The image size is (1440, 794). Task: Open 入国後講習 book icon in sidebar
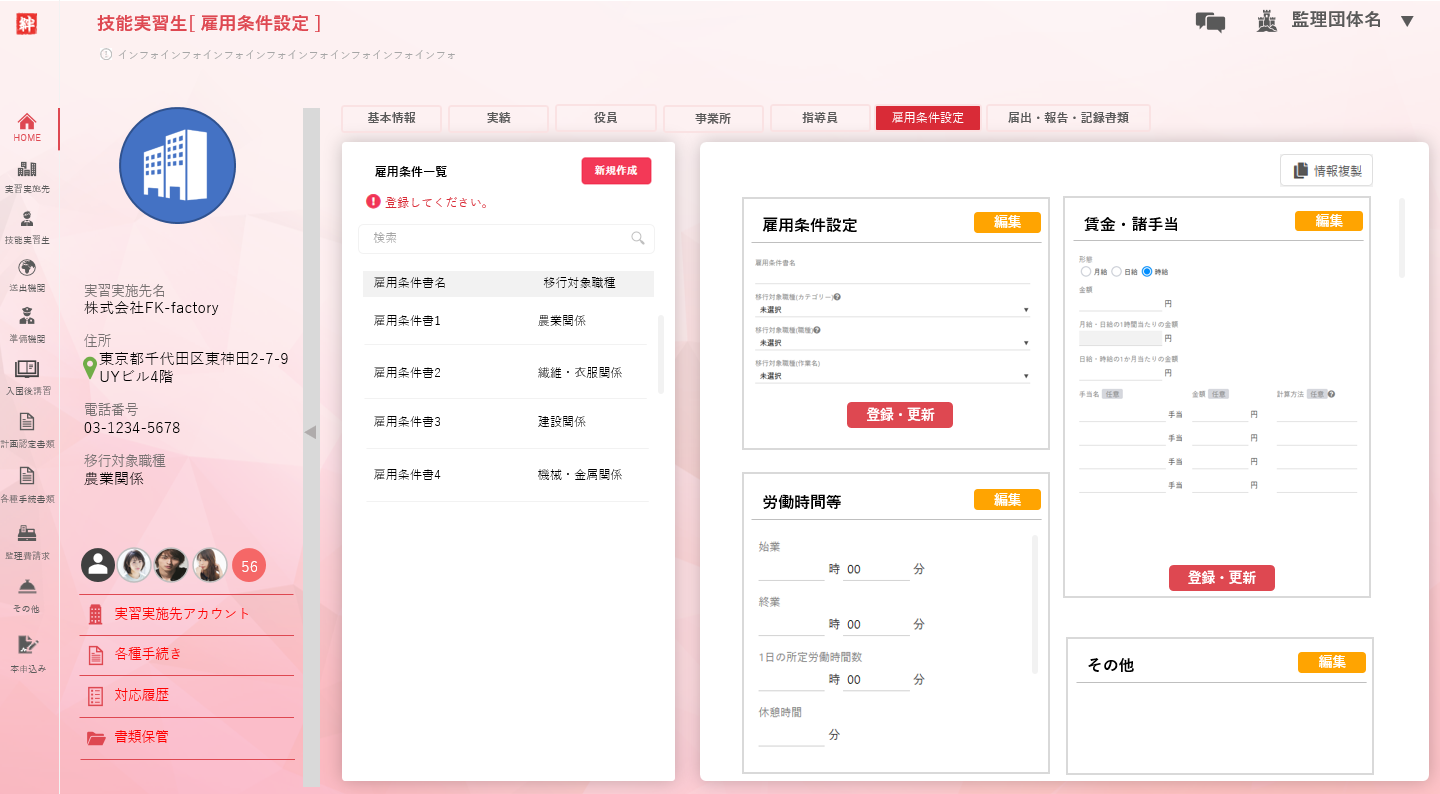coord(27,370)
